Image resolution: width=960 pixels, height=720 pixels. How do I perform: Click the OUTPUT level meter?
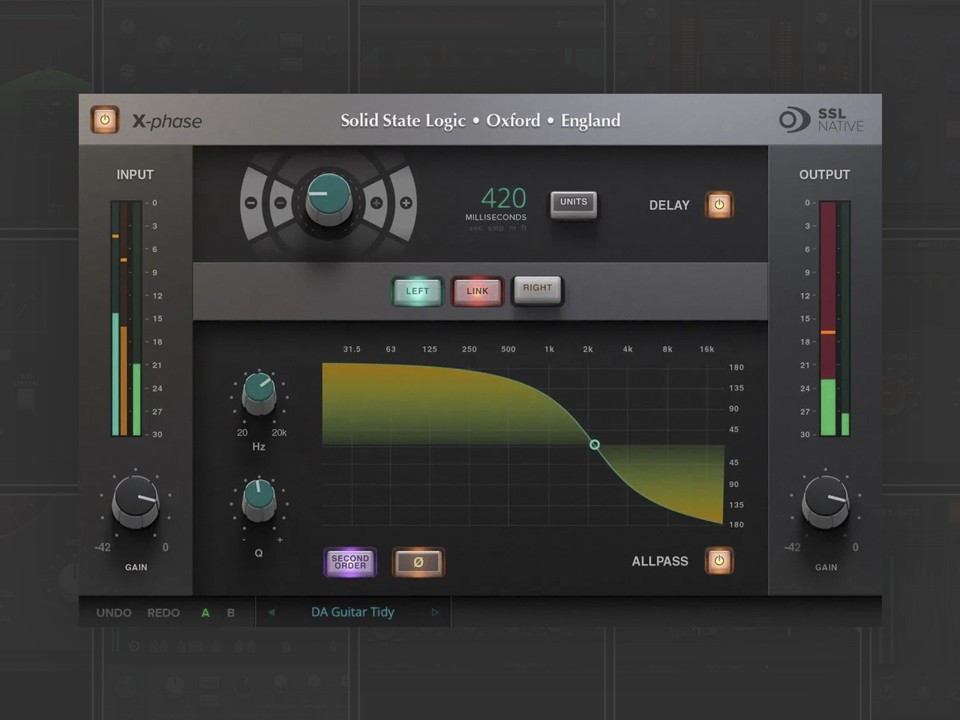834,318
